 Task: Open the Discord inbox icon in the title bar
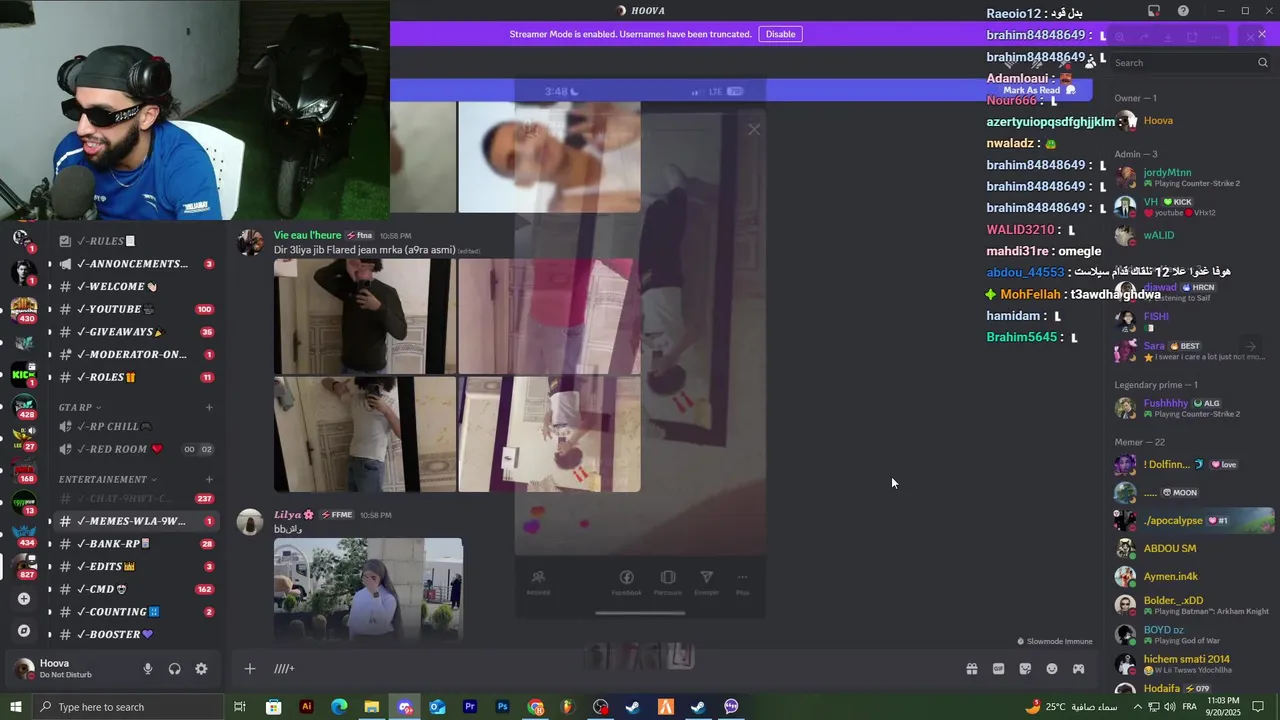click(x=1153, y=11)
